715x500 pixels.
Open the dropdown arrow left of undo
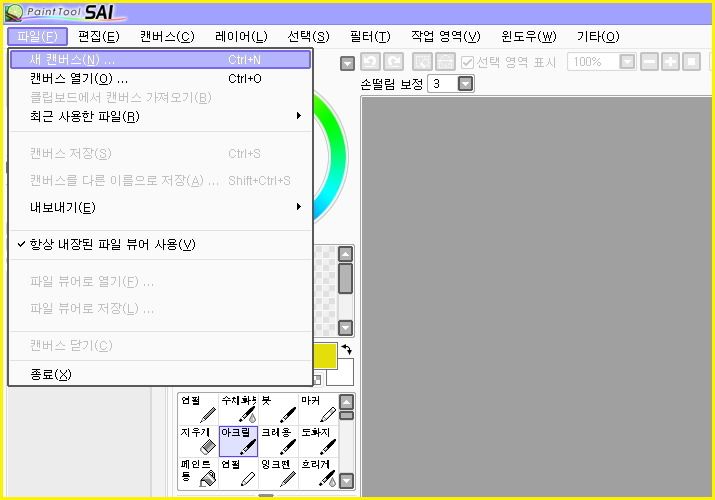tap(347, 63)
